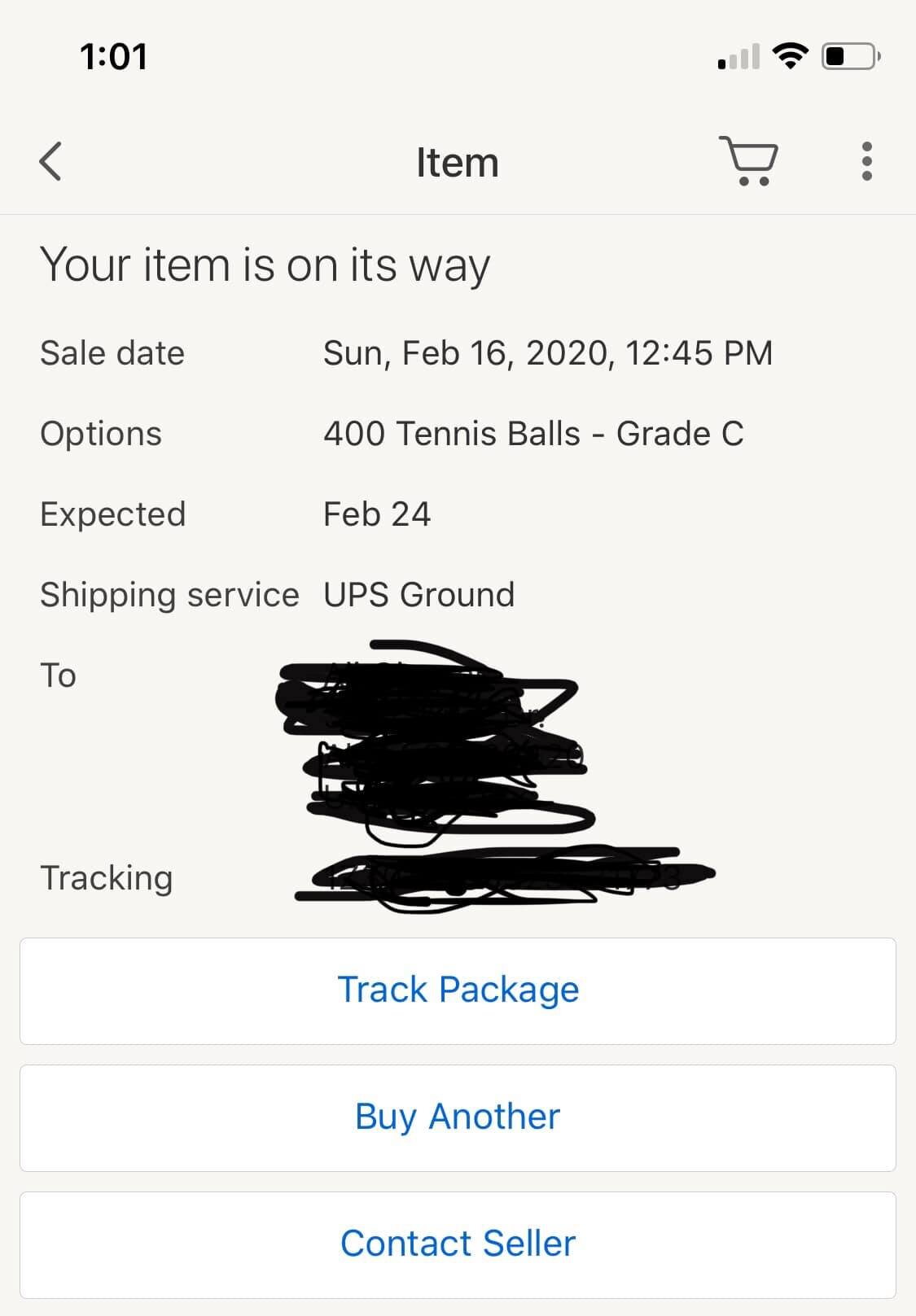Tap the 1:01 clock in status bar

click(x=114, y=57)
